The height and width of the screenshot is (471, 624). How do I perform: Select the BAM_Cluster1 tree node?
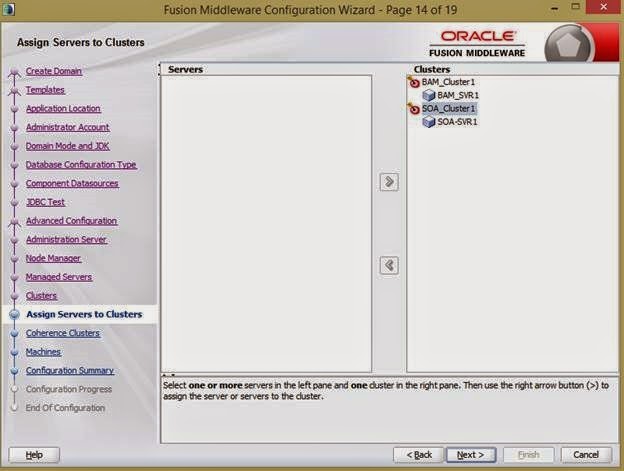tap(448, 82)
